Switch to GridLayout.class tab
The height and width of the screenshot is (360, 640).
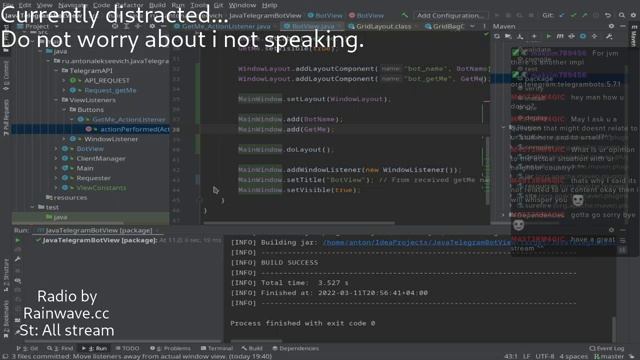383,26
